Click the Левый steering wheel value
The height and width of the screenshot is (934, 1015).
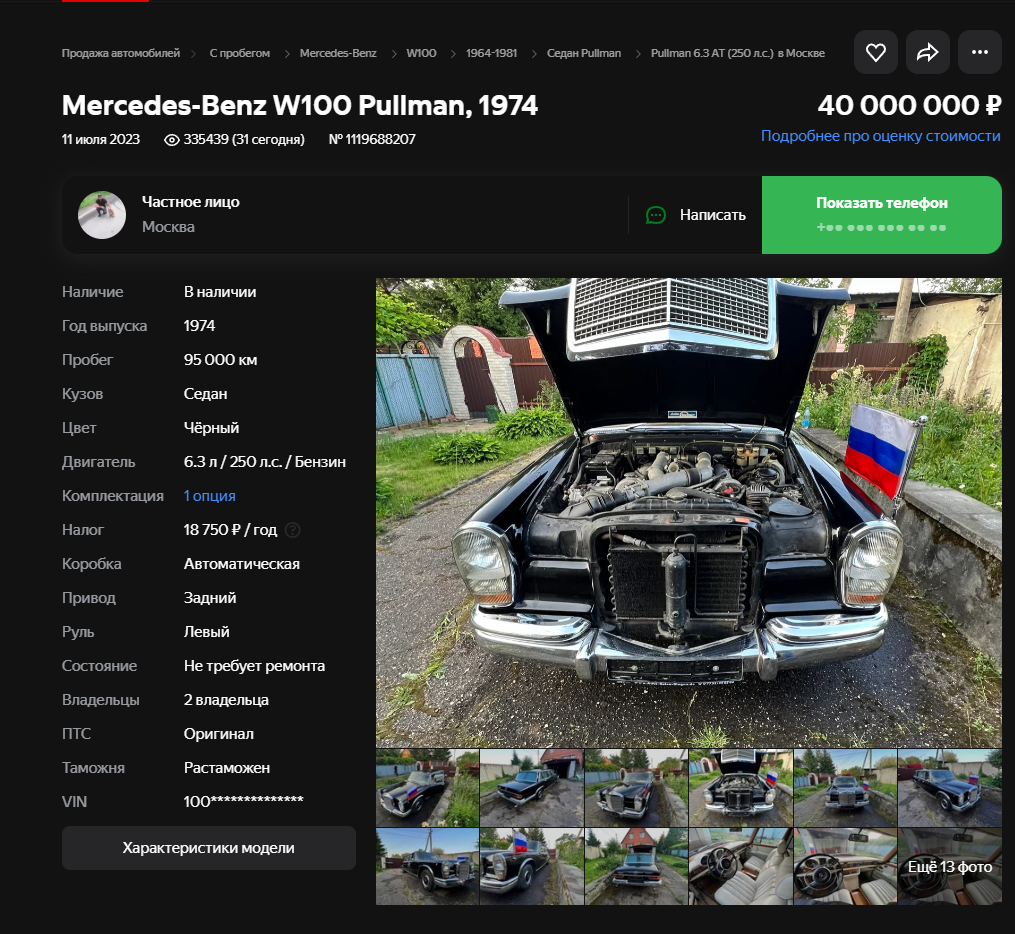tap(206, 632)
